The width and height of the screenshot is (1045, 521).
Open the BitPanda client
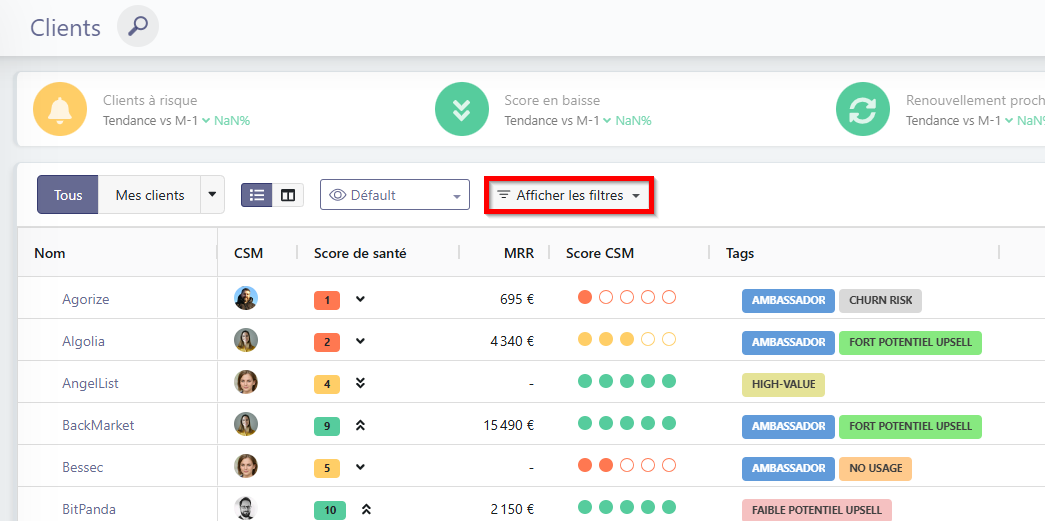coord(87,509)
